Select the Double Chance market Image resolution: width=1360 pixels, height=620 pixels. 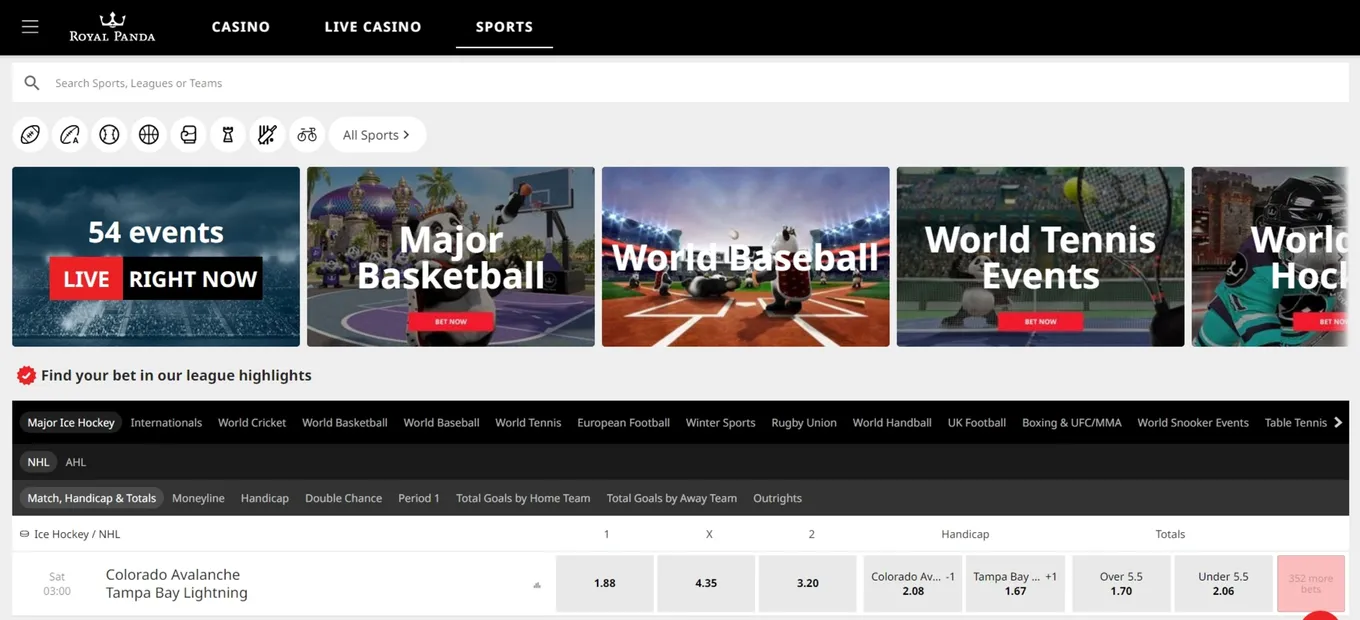pos(343,498)
